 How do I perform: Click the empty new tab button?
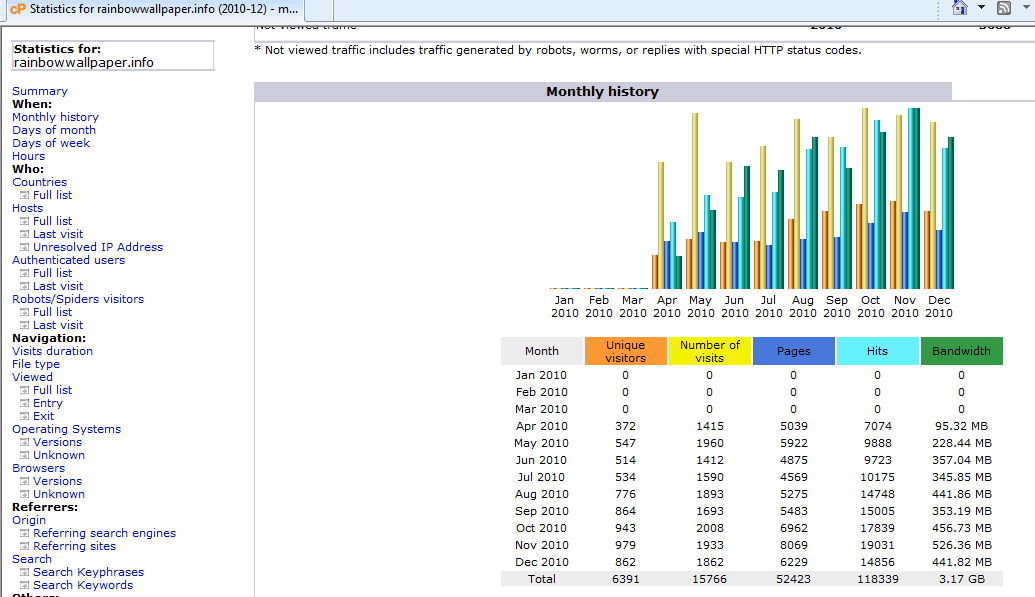coord(318,9)
